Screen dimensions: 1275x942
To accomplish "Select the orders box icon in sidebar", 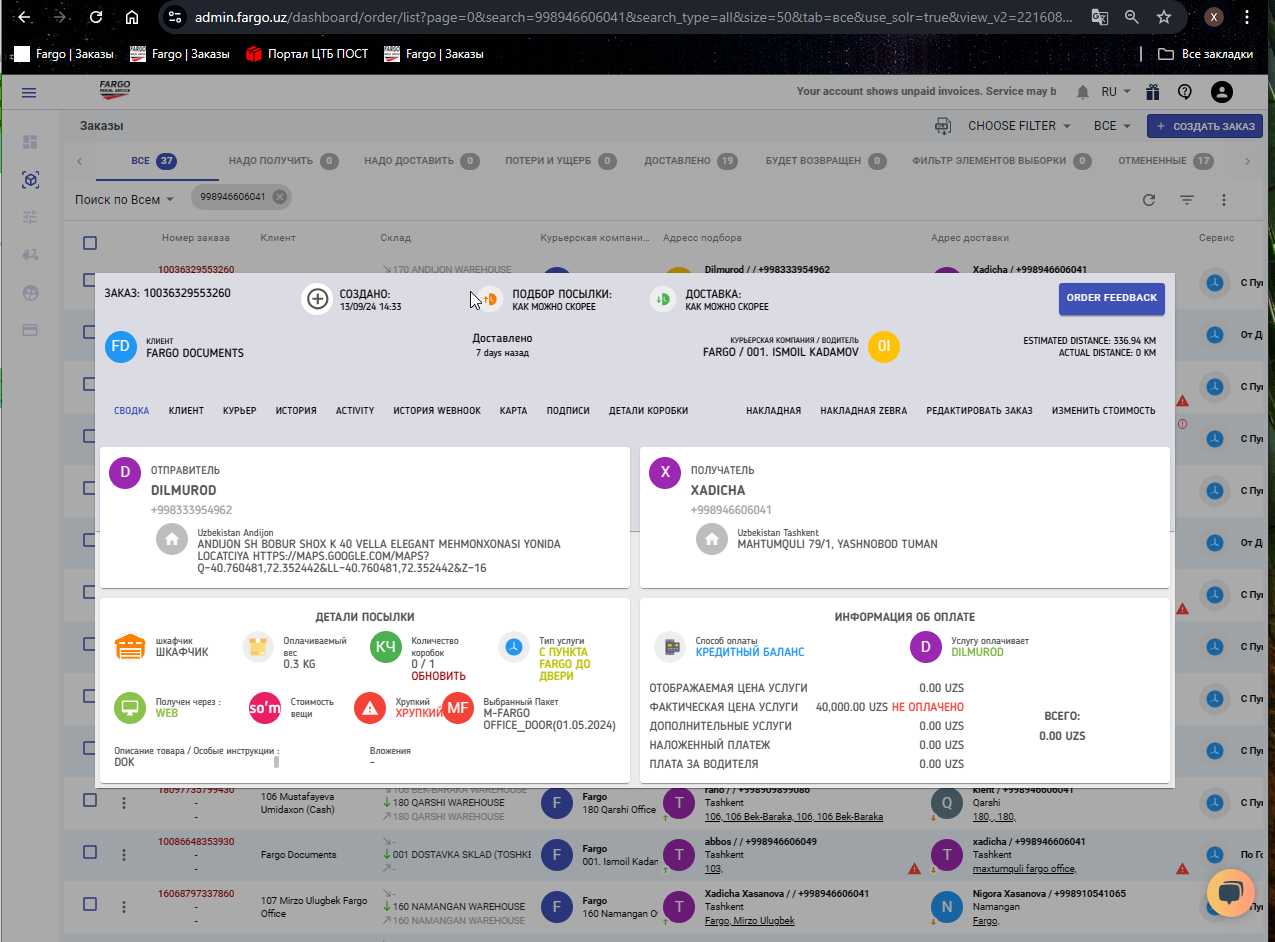I will [x=30, y=180].
